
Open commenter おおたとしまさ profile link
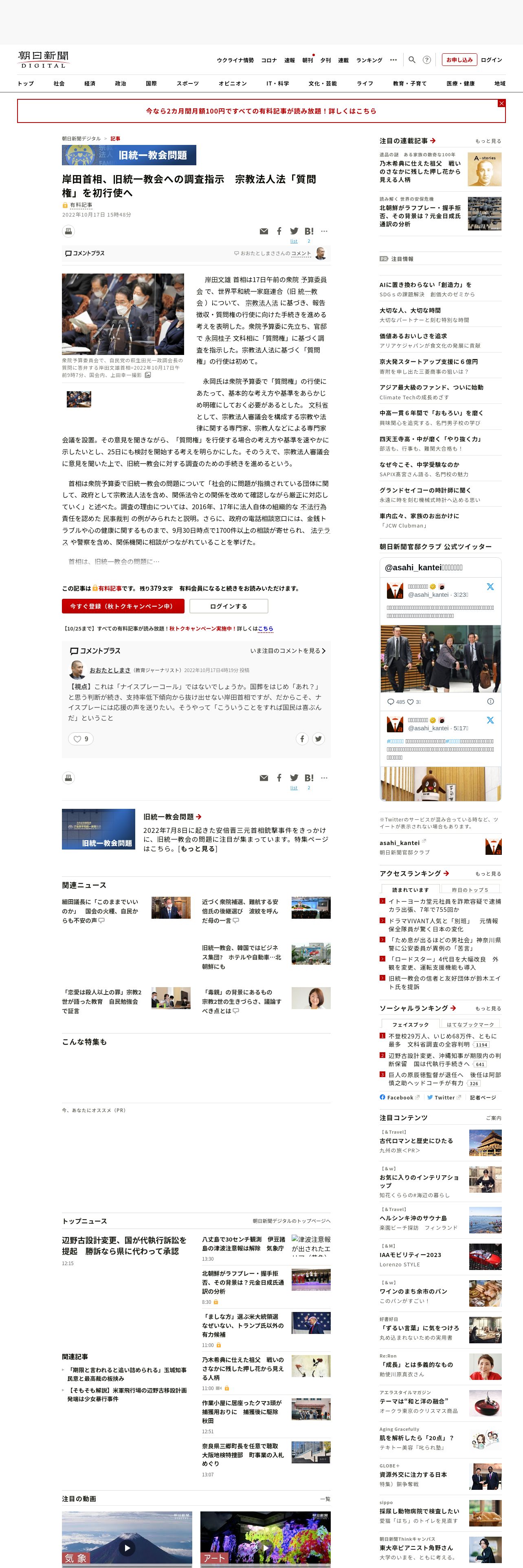tap(110, 670)
